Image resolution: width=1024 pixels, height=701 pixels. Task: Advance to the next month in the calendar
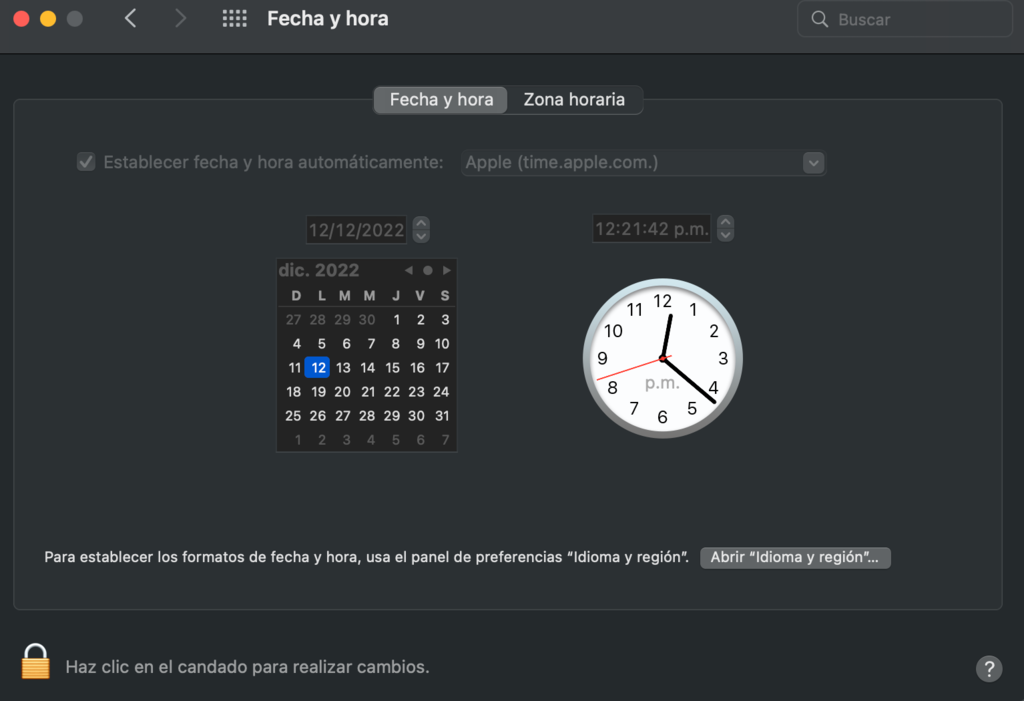pyautogui.click(x=447, y=269)
